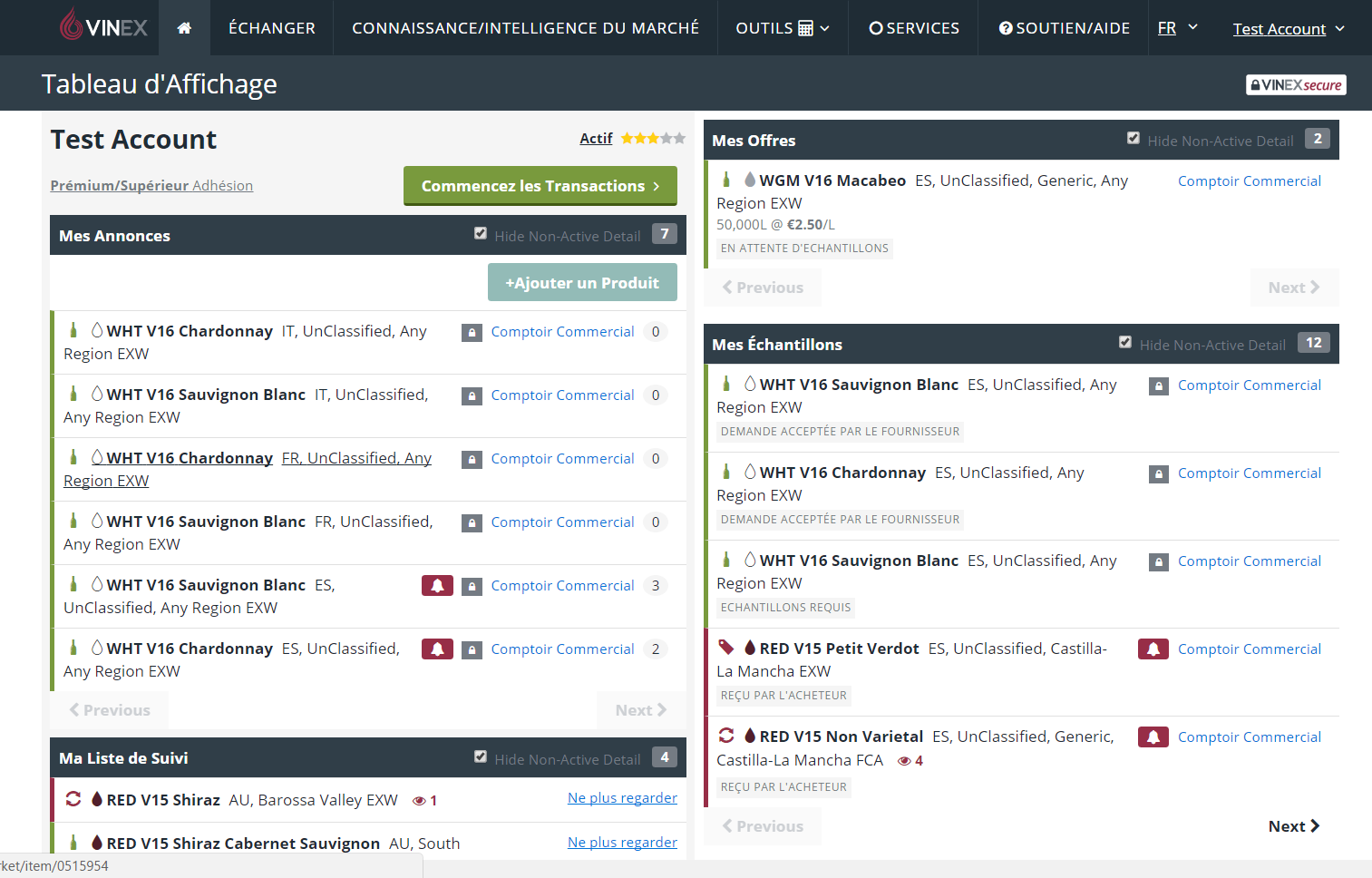Click count badge 2 on Chardonnay ES listing

coord(656,649)
